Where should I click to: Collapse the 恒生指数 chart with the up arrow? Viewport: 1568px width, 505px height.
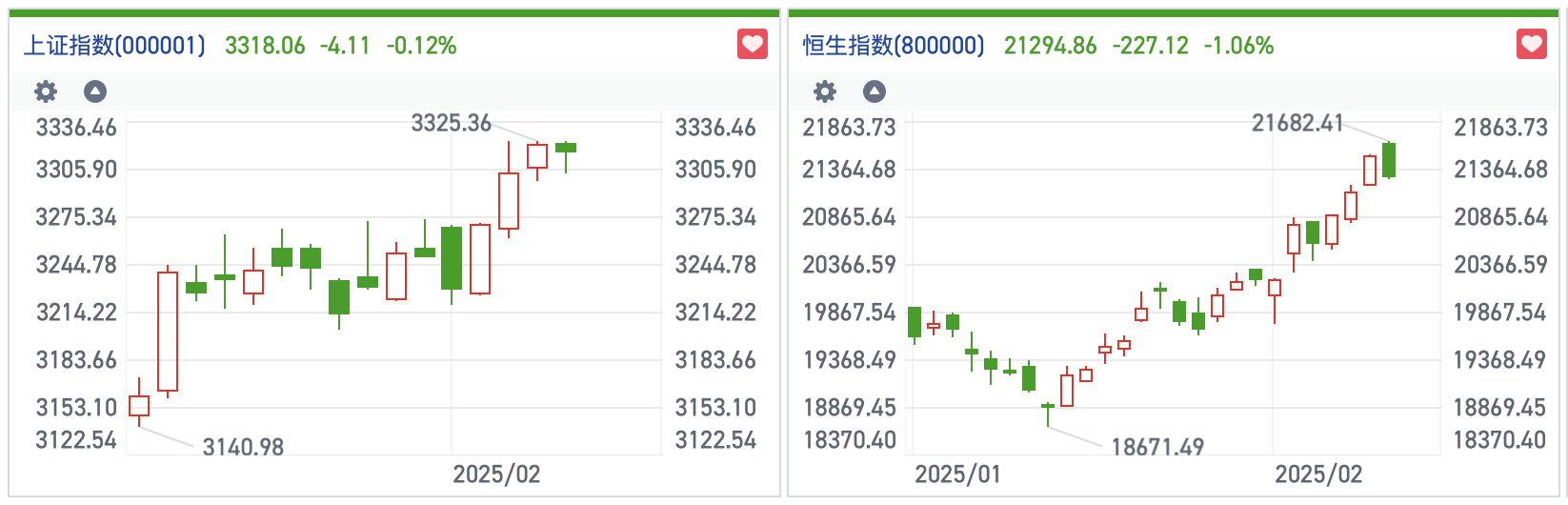(874, 91)
